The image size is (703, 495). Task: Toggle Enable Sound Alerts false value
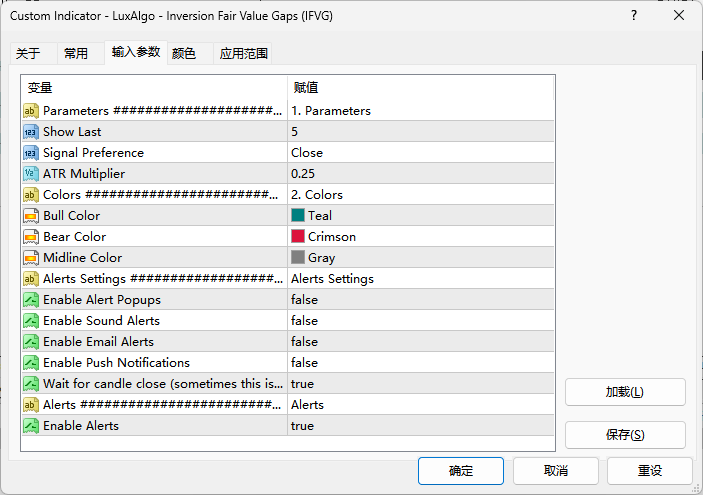tap(421, 321)
